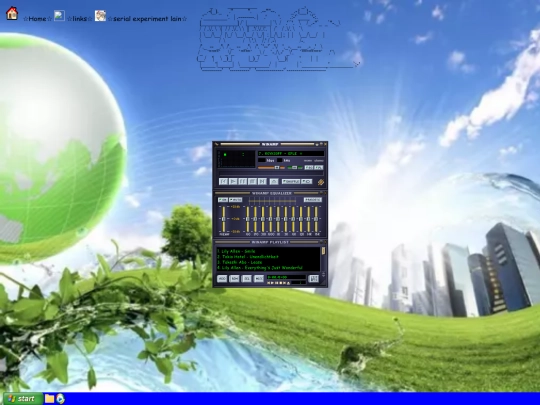The width and height of the screenshot is (540, 405).
Task: Click the Winamp Stop button
Action: (x=252, y=181)
